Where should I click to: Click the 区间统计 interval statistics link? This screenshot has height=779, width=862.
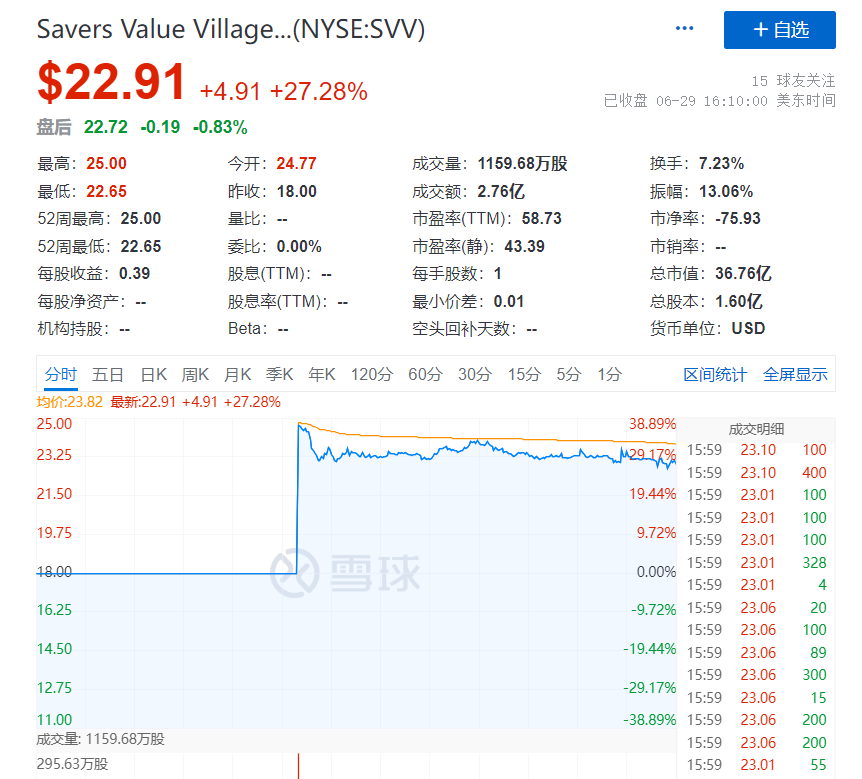pyautogui.click(x=718, y=373)
